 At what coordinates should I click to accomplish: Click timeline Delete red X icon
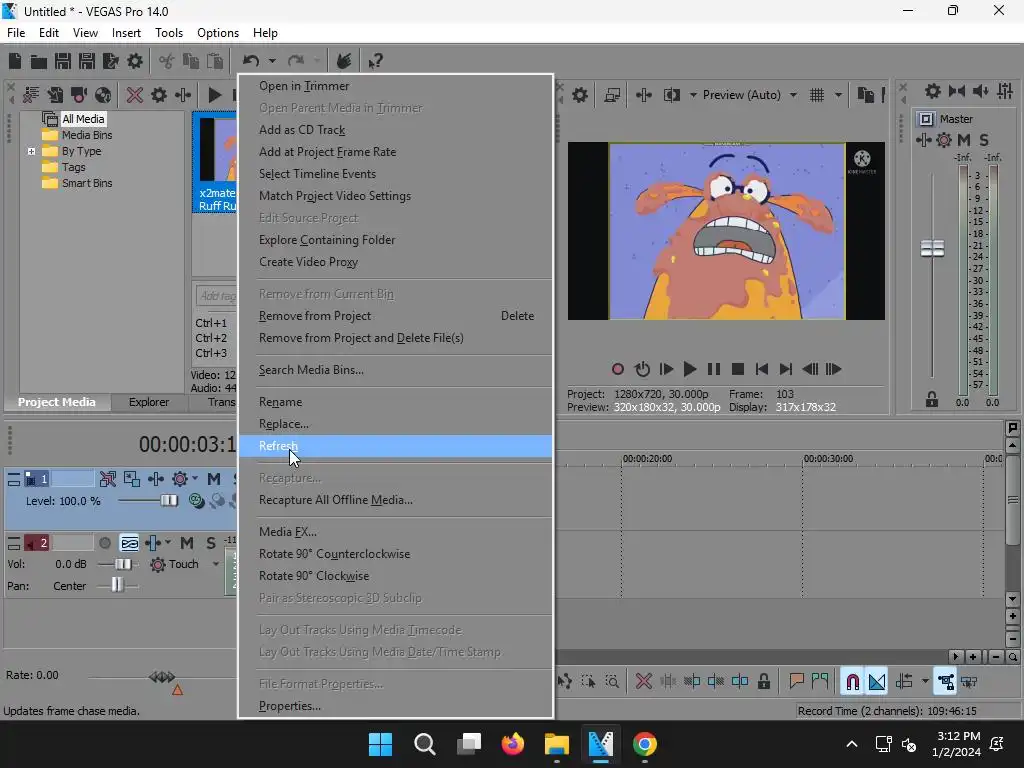(x=644, y=682)
